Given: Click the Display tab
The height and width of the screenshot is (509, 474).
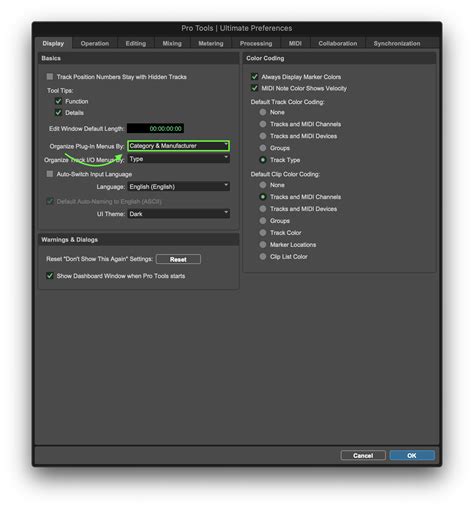Looking at the screenshot, I should [x=53, y=43].
